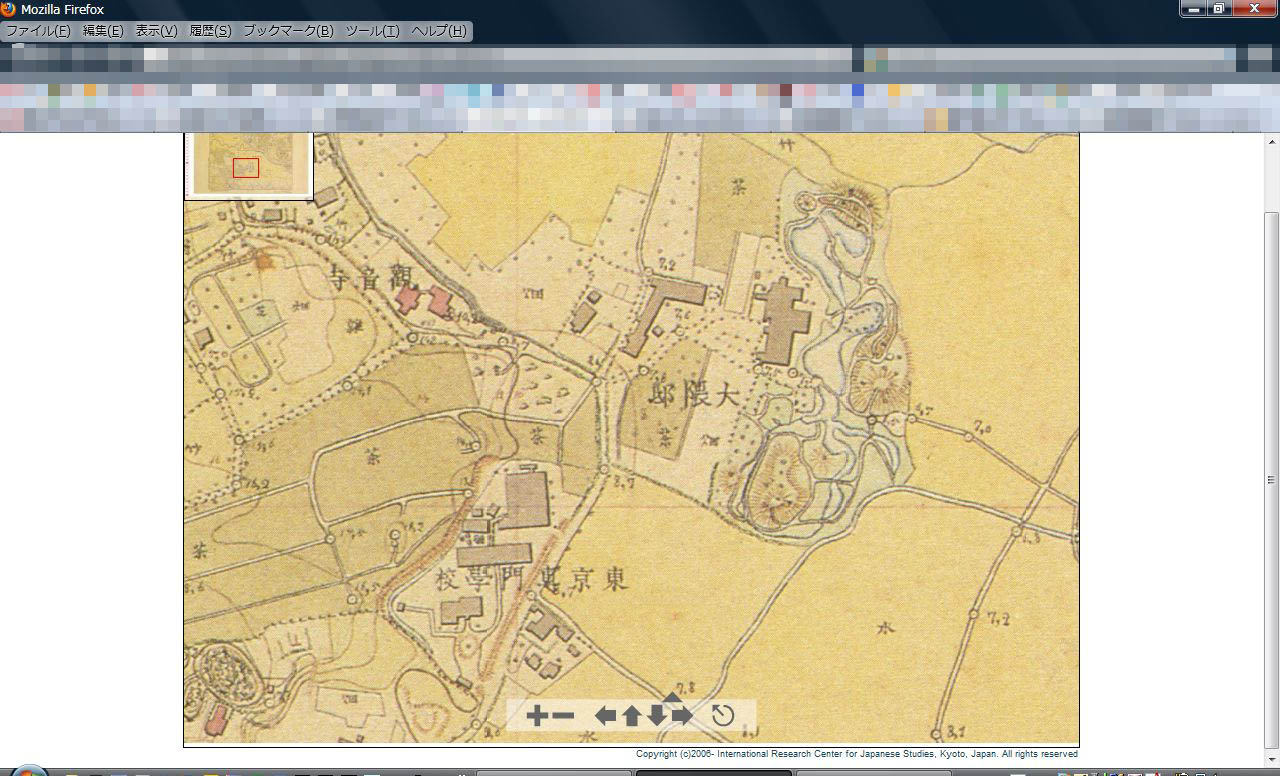Screen dimensions: 1280x776
Task: Expand the 履歴(S) history menu
Action: coord(210,31)
